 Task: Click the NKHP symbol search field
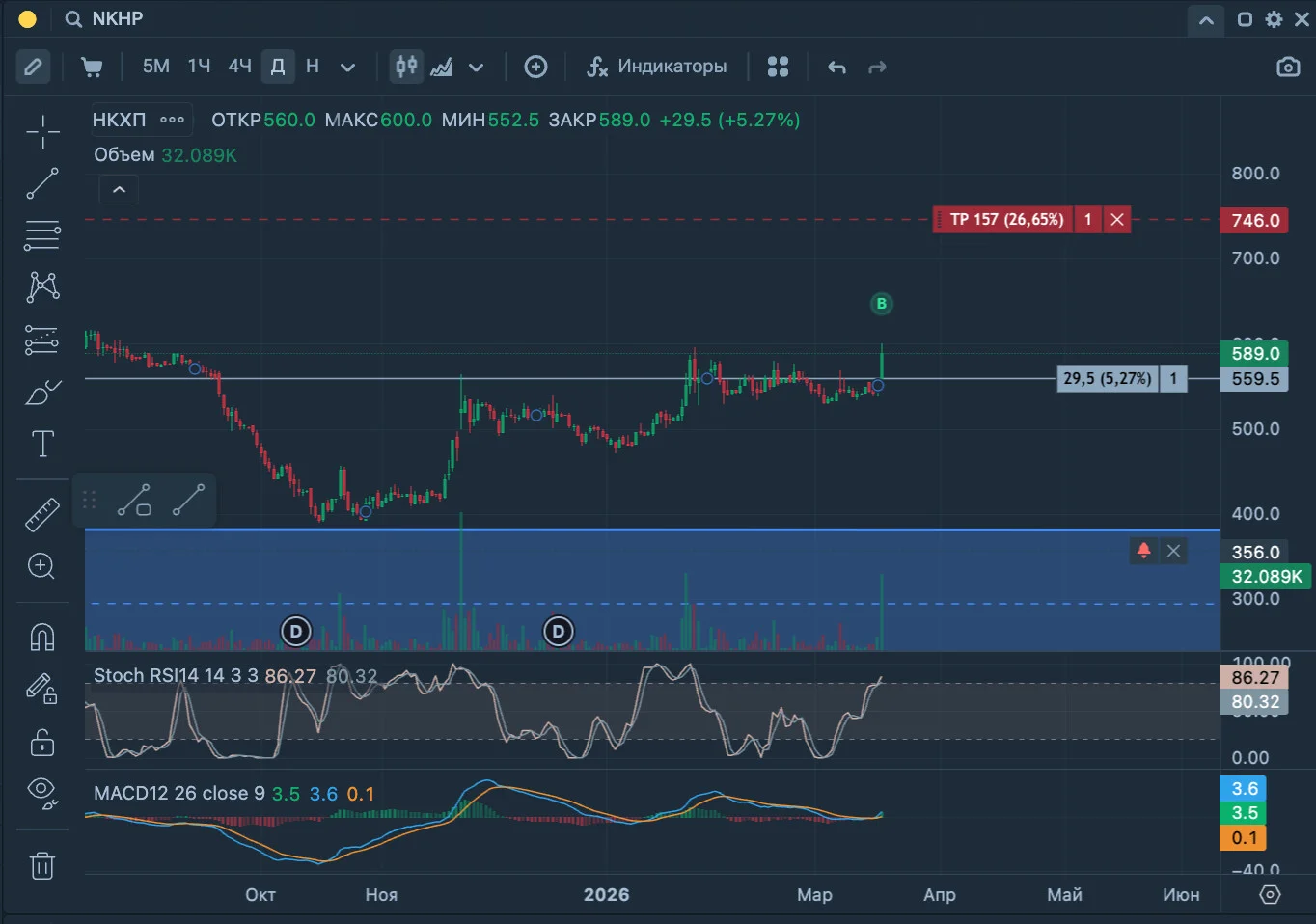click(x=118, y=19)
